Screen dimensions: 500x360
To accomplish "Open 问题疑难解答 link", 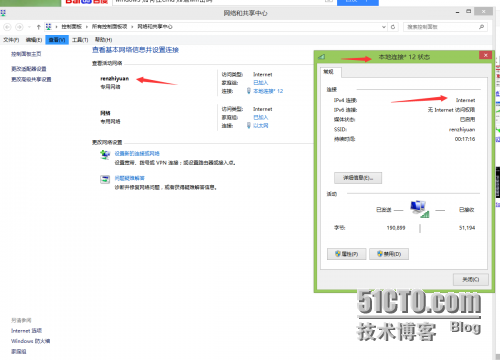I will coord(130,178).
